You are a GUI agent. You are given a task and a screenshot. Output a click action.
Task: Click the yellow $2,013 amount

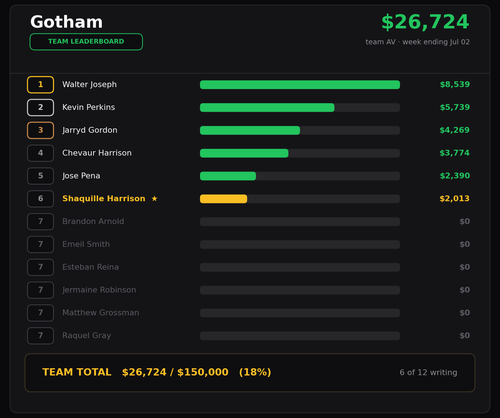point(455,199)
